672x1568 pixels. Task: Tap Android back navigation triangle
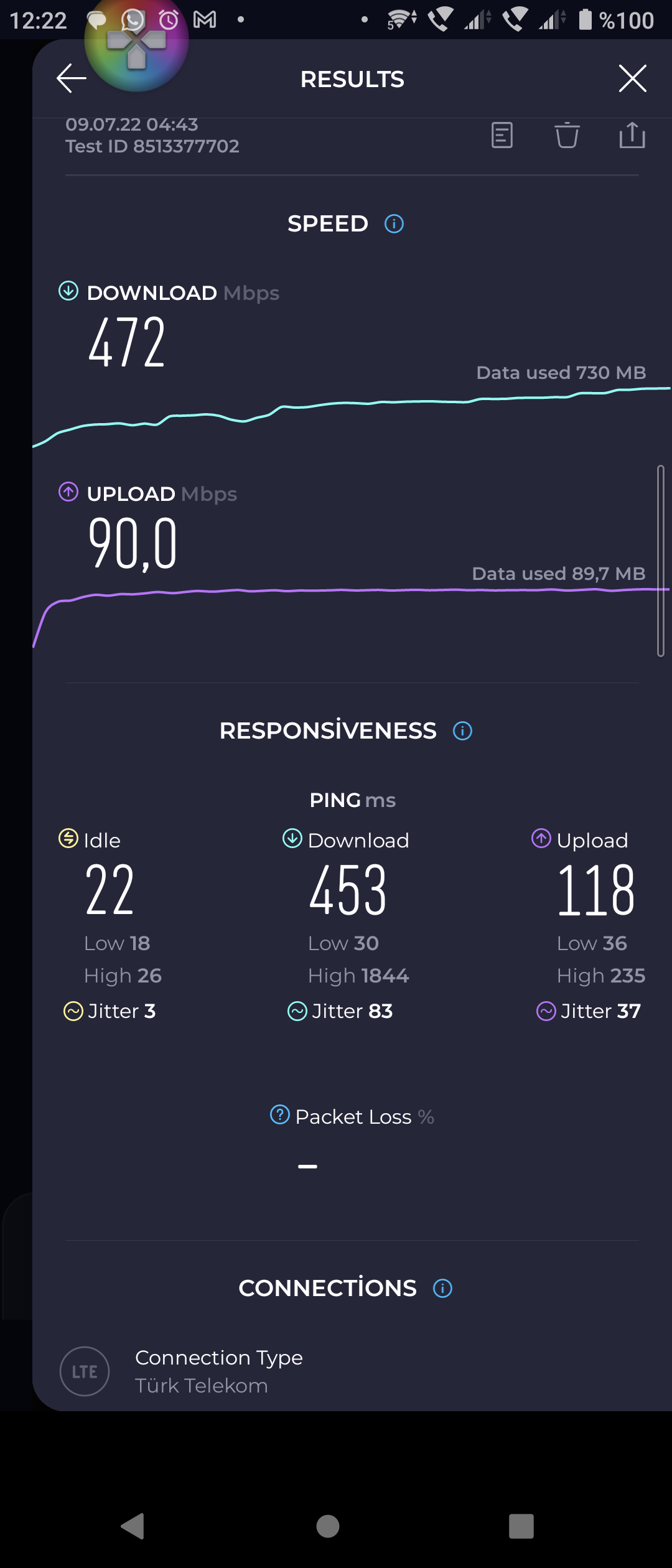click(133, 1526)
